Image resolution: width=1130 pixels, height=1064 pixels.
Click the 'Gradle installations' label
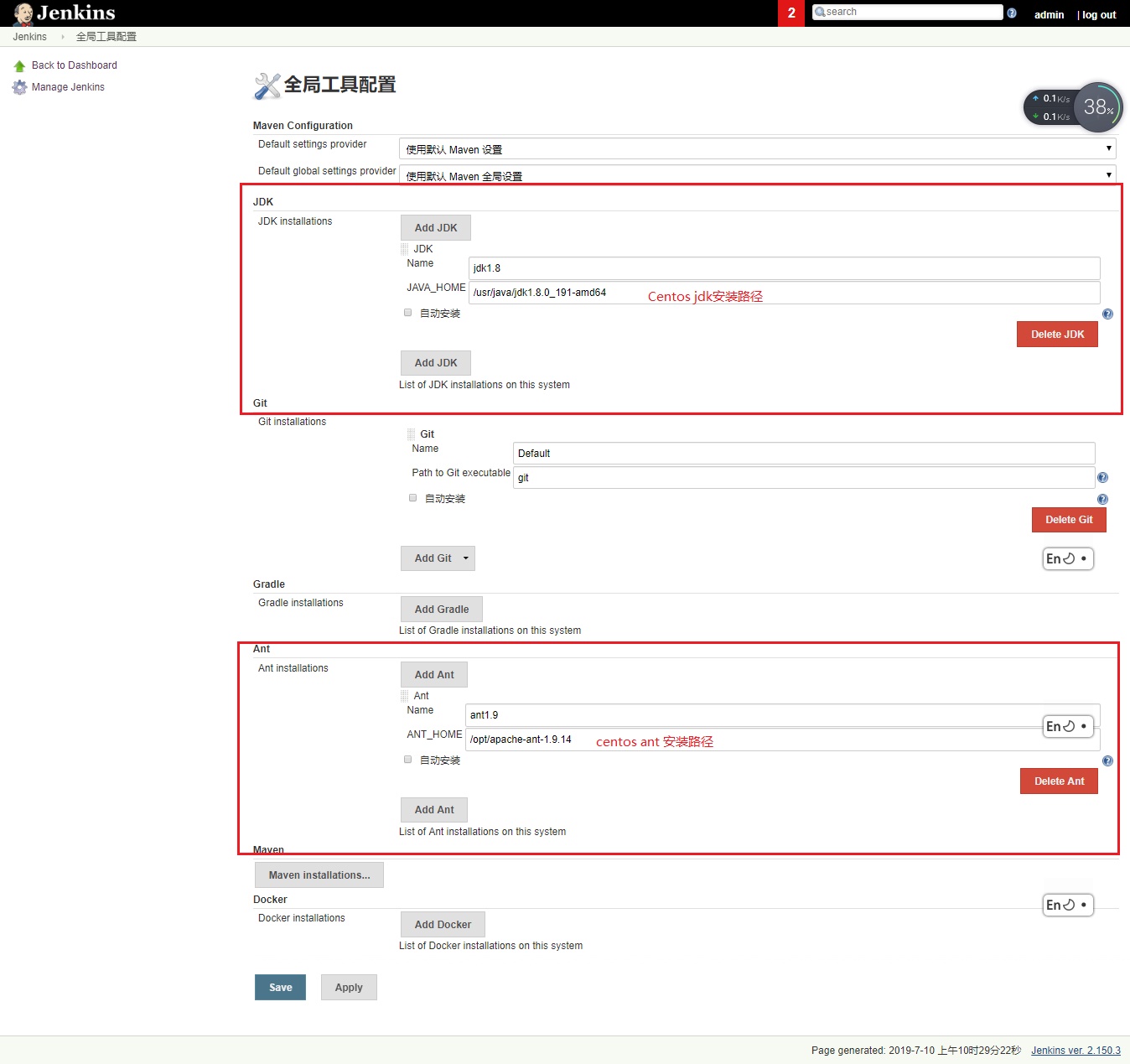(x=301, y=603)
